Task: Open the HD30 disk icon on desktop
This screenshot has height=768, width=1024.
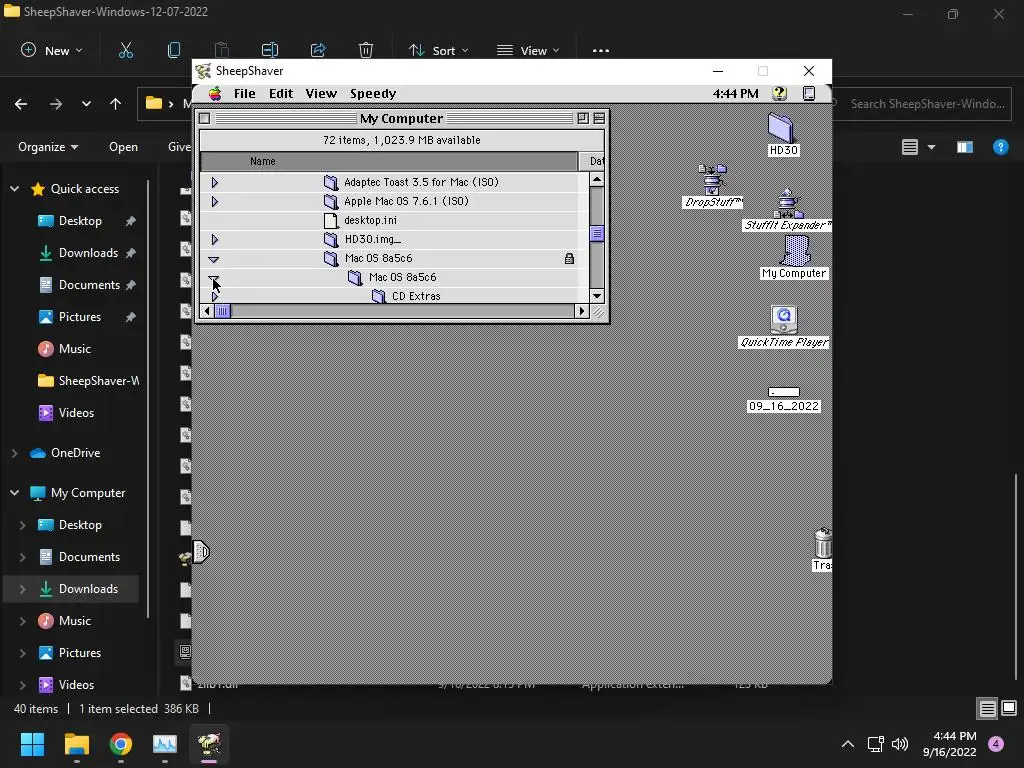Action: click(x=780, y=127)
